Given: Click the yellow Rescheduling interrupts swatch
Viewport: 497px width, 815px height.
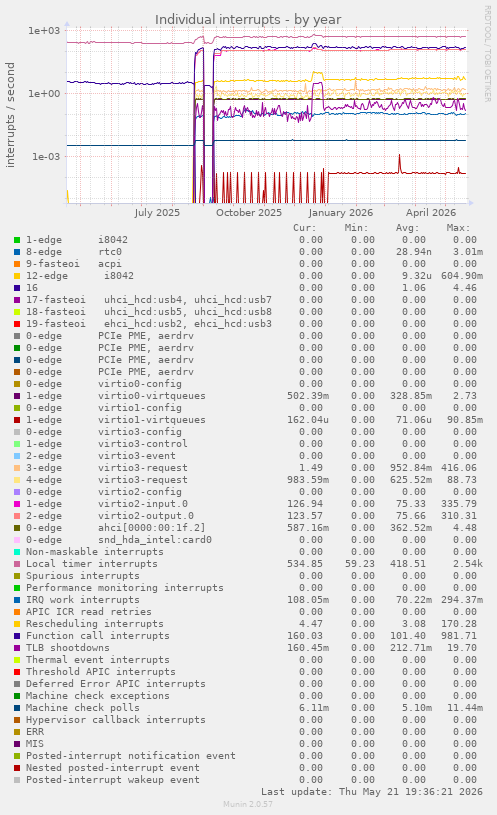Looking at the screenshot, I should (x=17, y=624).
